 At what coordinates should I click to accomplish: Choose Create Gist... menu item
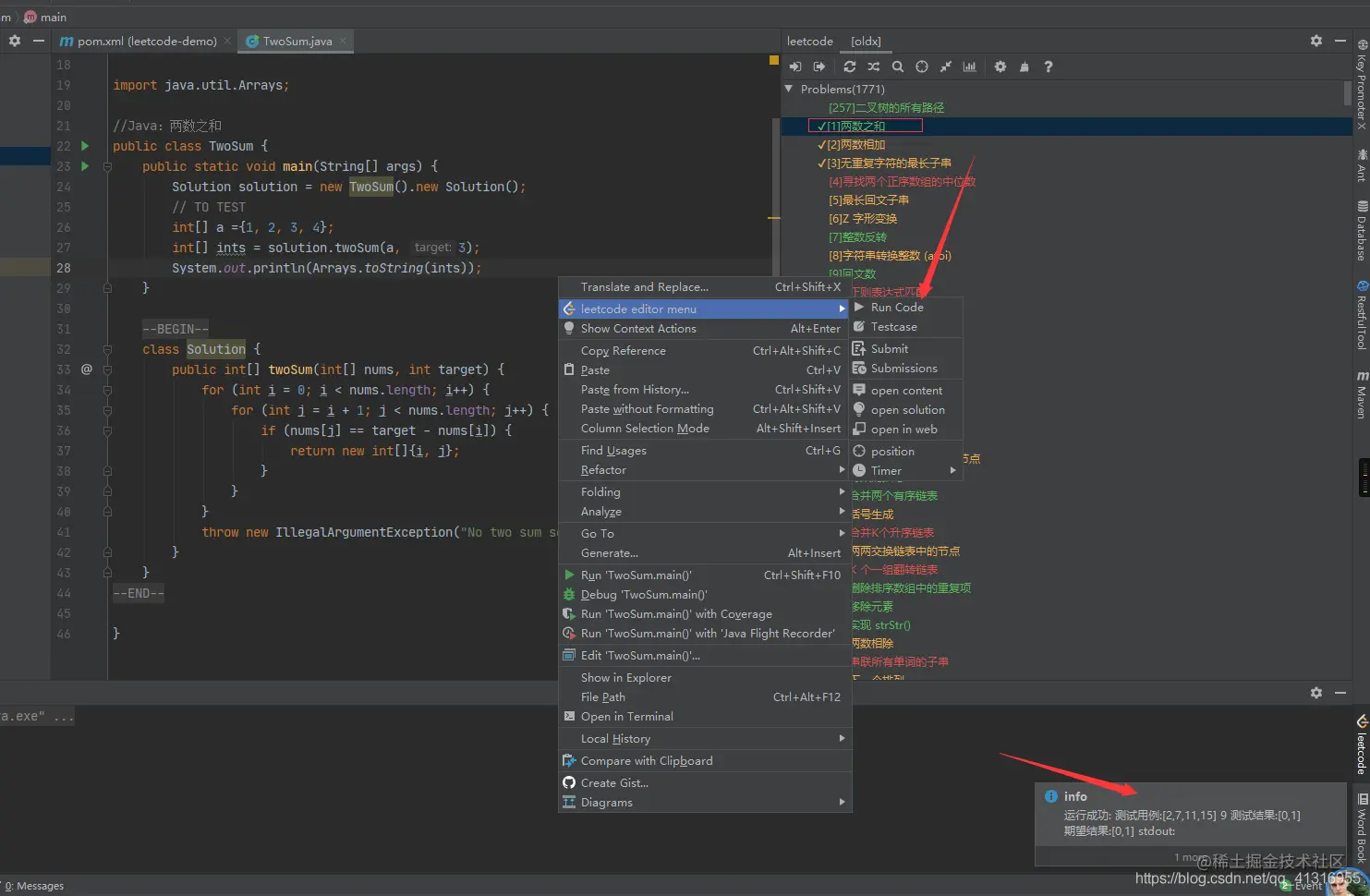[x=705, y=782]
